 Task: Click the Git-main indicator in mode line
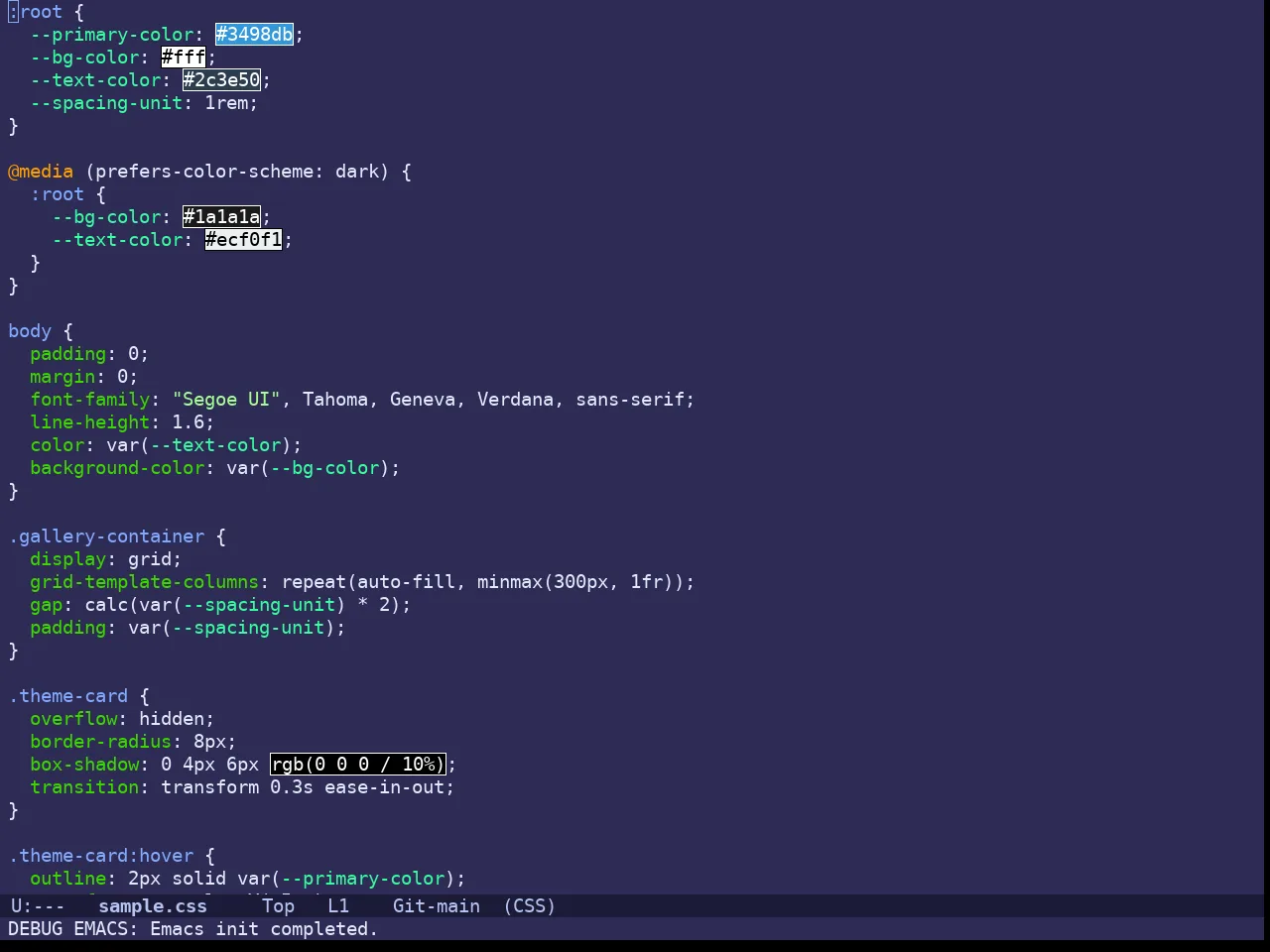pos(437,906)
